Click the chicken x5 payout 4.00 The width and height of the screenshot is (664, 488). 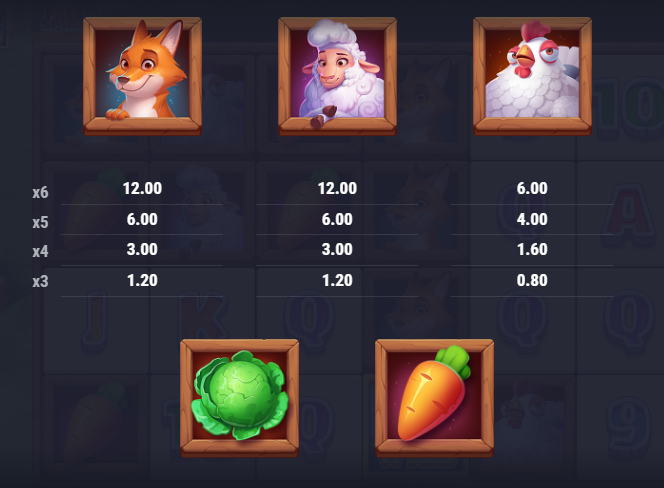coord(532,219)
